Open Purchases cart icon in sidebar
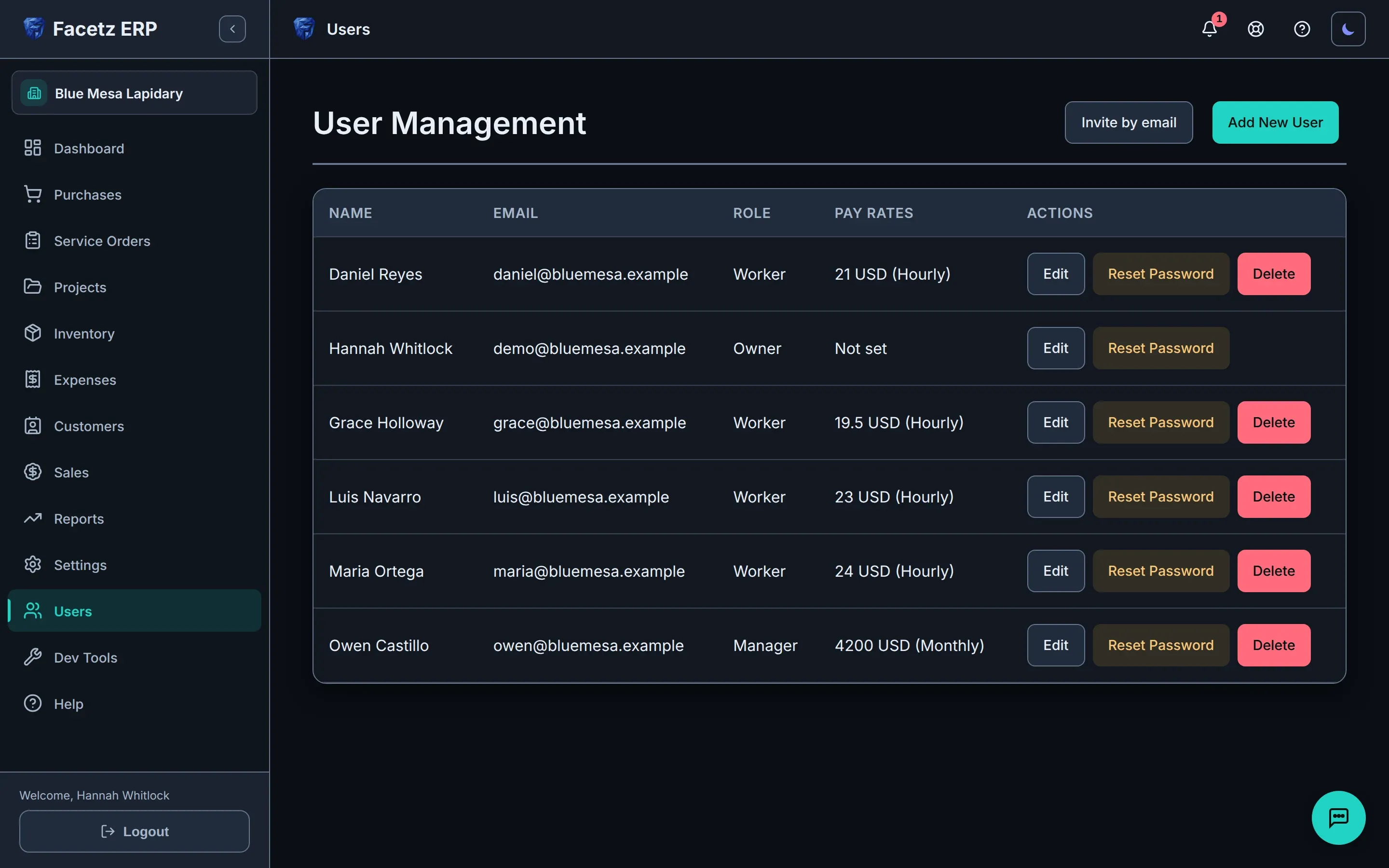The width and height of the screenshot is (1389, 868). (33, 195)
